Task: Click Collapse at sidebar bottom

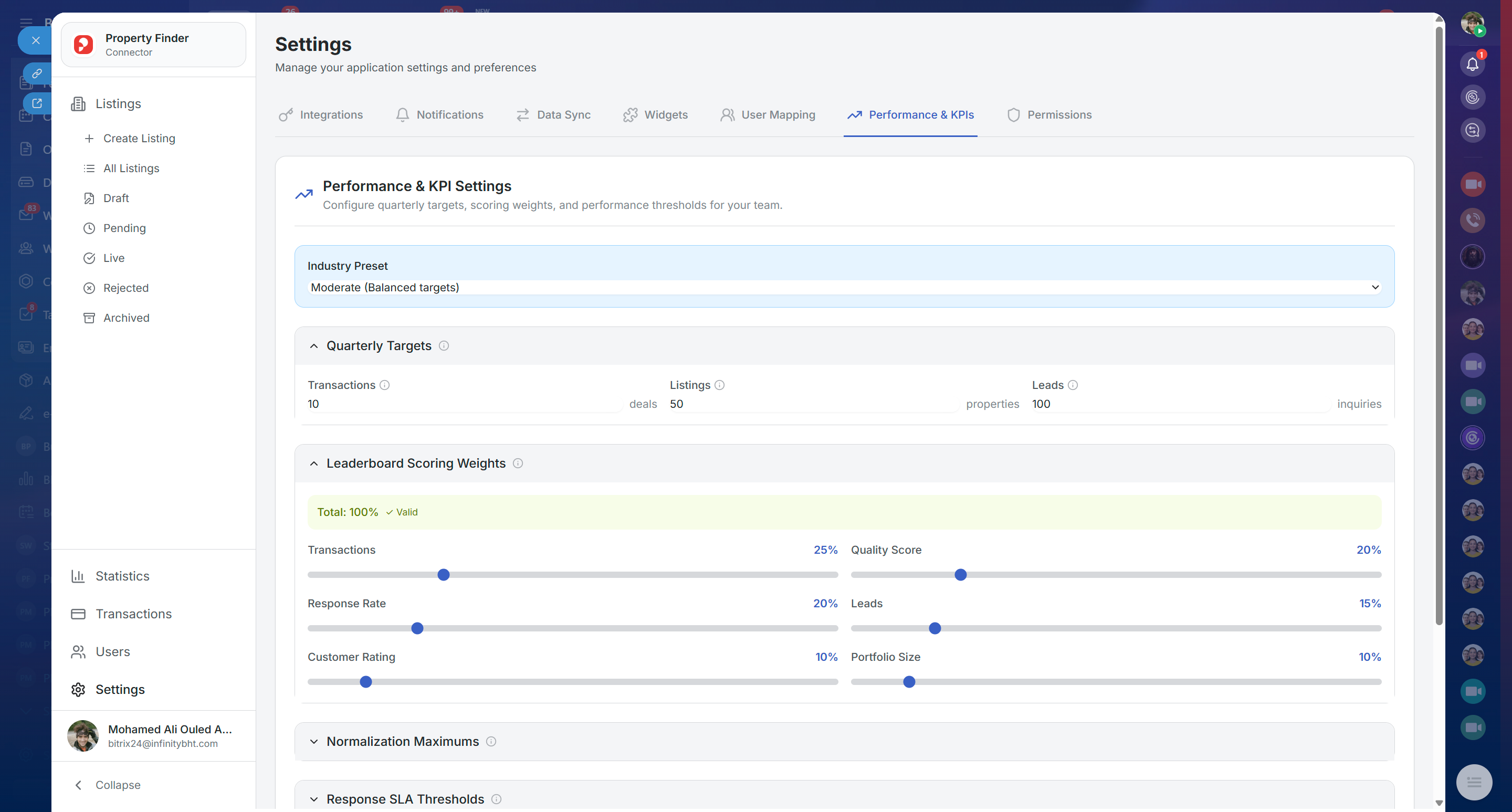Action: [118, 785]
